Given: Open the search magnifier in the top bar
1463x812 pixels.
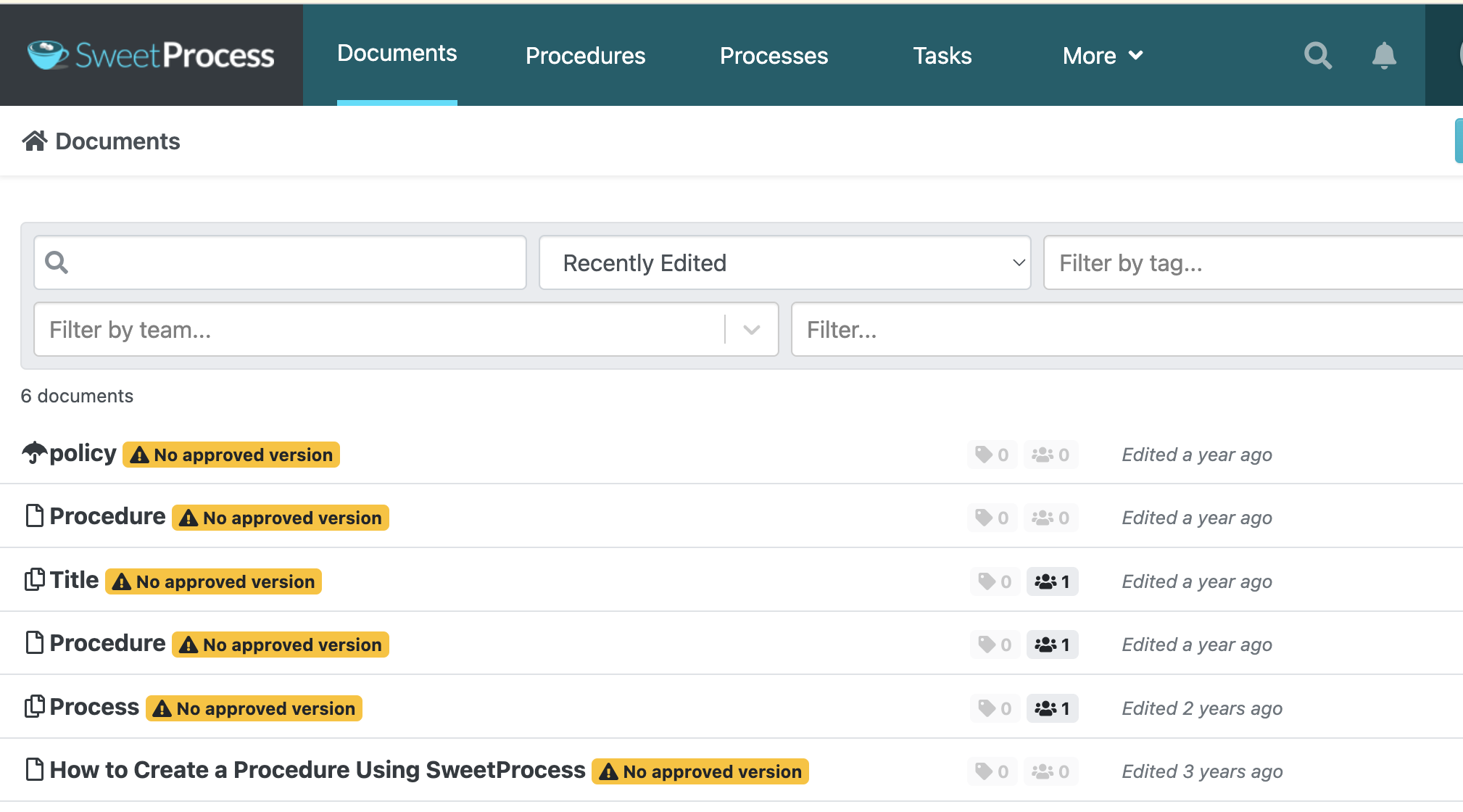Looking at the screenshot, I should [1317, 55].
